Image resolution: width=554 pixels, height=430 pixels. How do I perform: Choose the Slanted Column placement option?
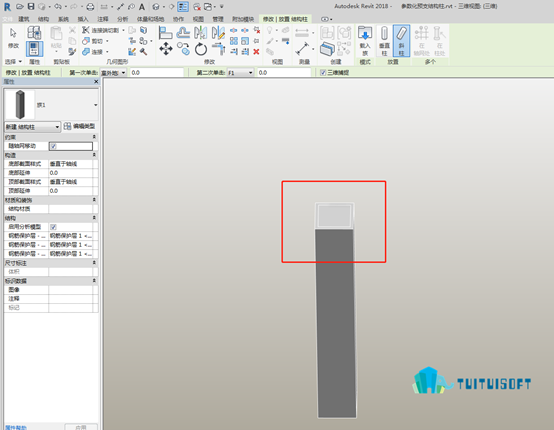(401, 41)
